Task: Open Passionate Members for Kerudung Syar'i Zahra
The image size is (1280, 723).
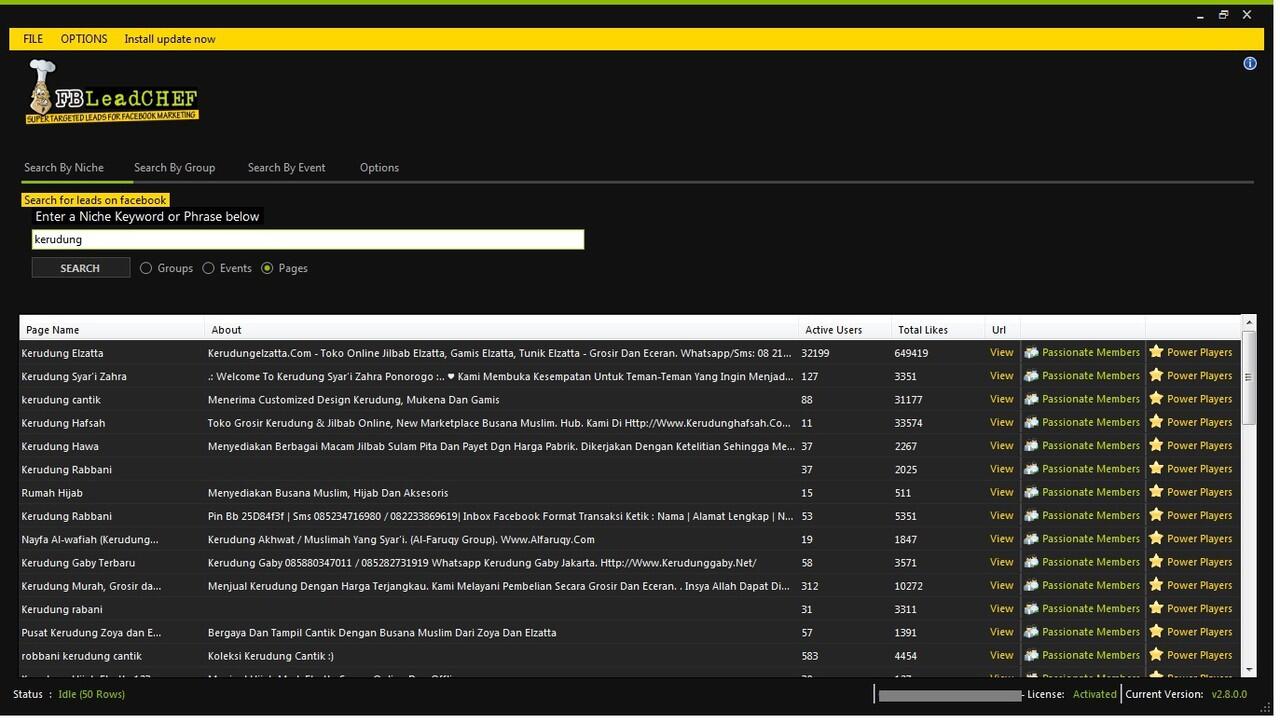Action: coord(1082,376)
